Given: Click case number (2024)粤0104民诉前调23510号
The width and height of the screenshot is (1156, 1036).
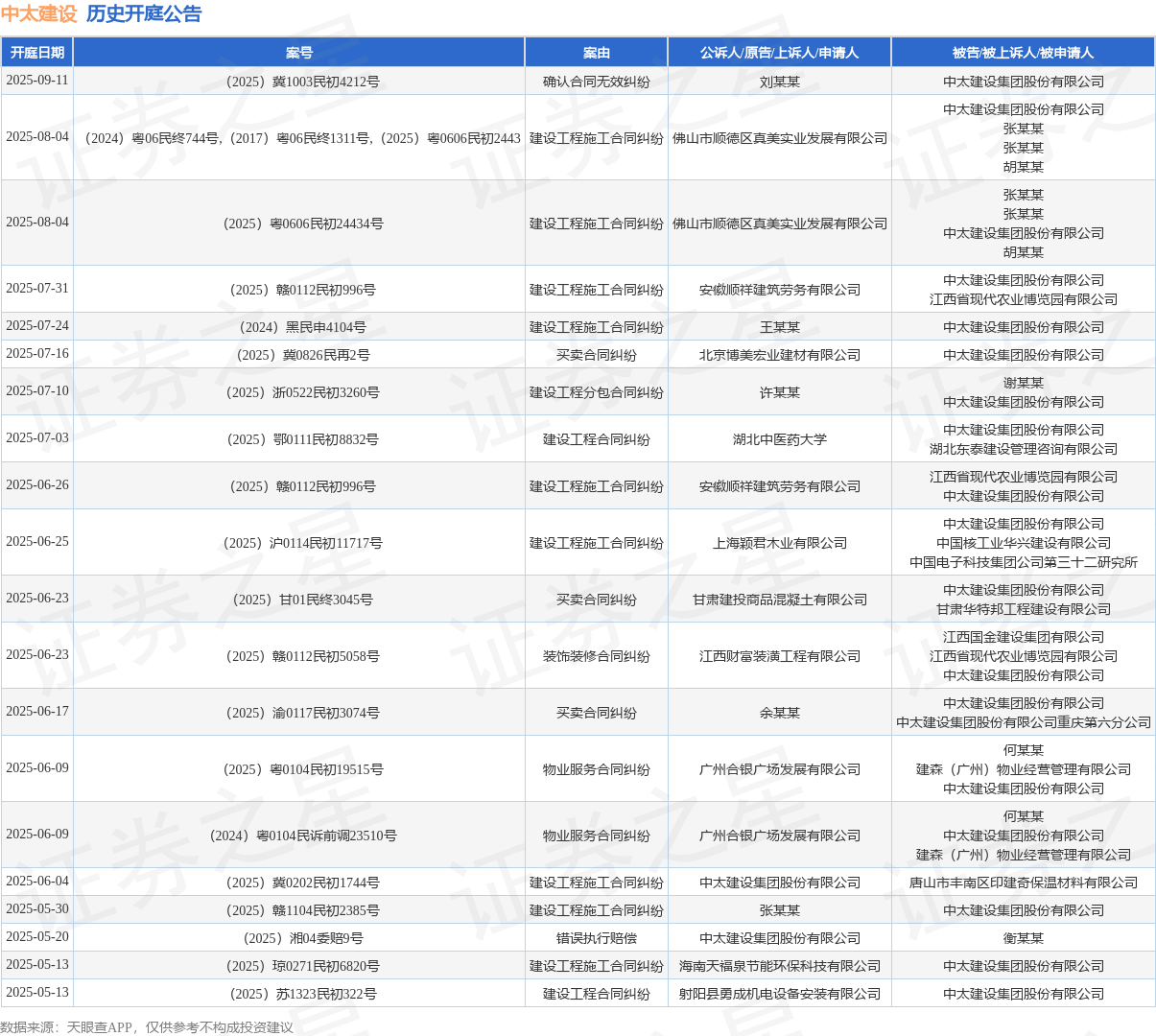Looking at the screenshot, I should (x=299, y=836).
